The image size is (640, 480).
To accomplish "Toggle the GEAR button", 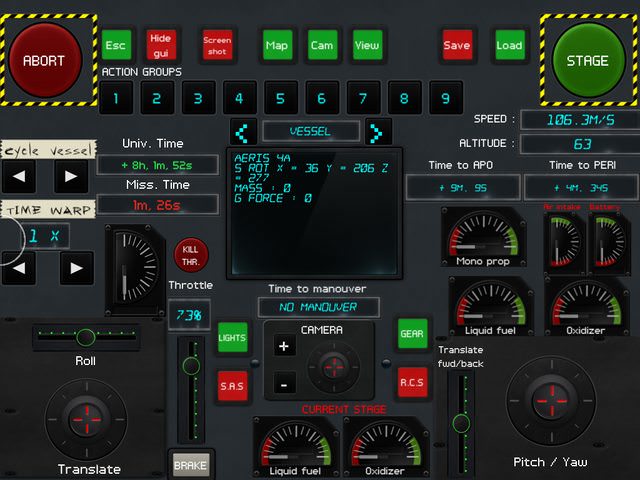I will click(412, 333).
